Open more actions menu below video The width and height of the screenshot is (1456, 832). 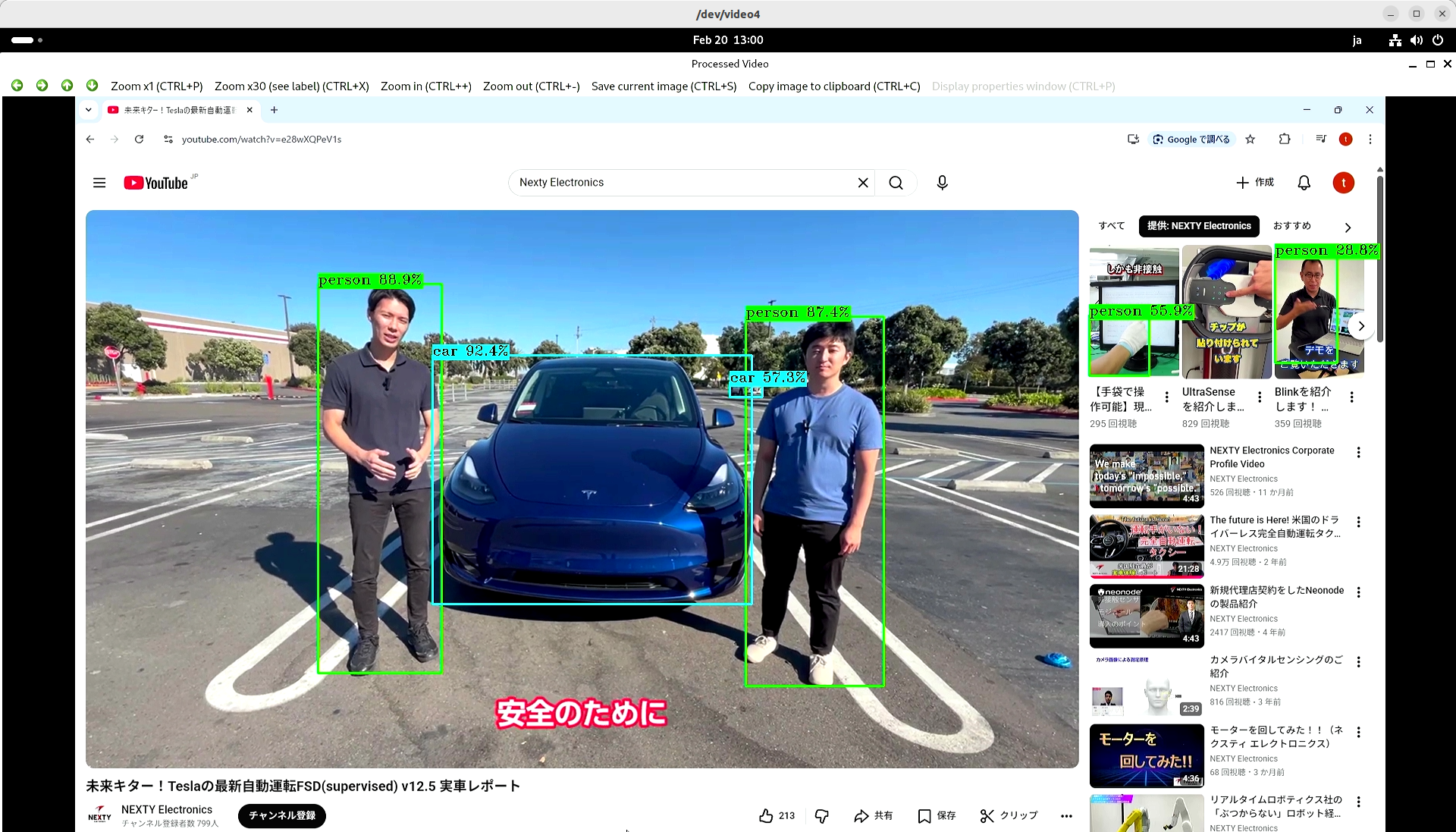1066,816
